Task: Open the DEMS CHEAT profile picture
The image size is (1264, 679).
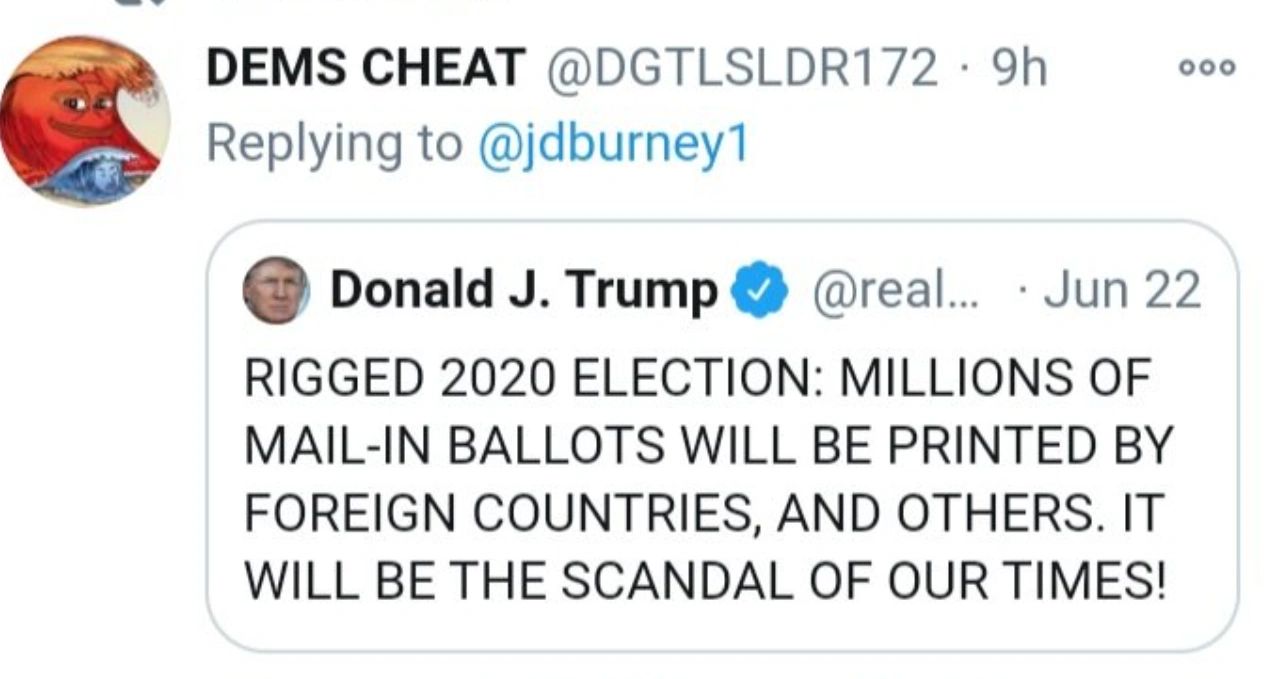Action: coord(85,120)
